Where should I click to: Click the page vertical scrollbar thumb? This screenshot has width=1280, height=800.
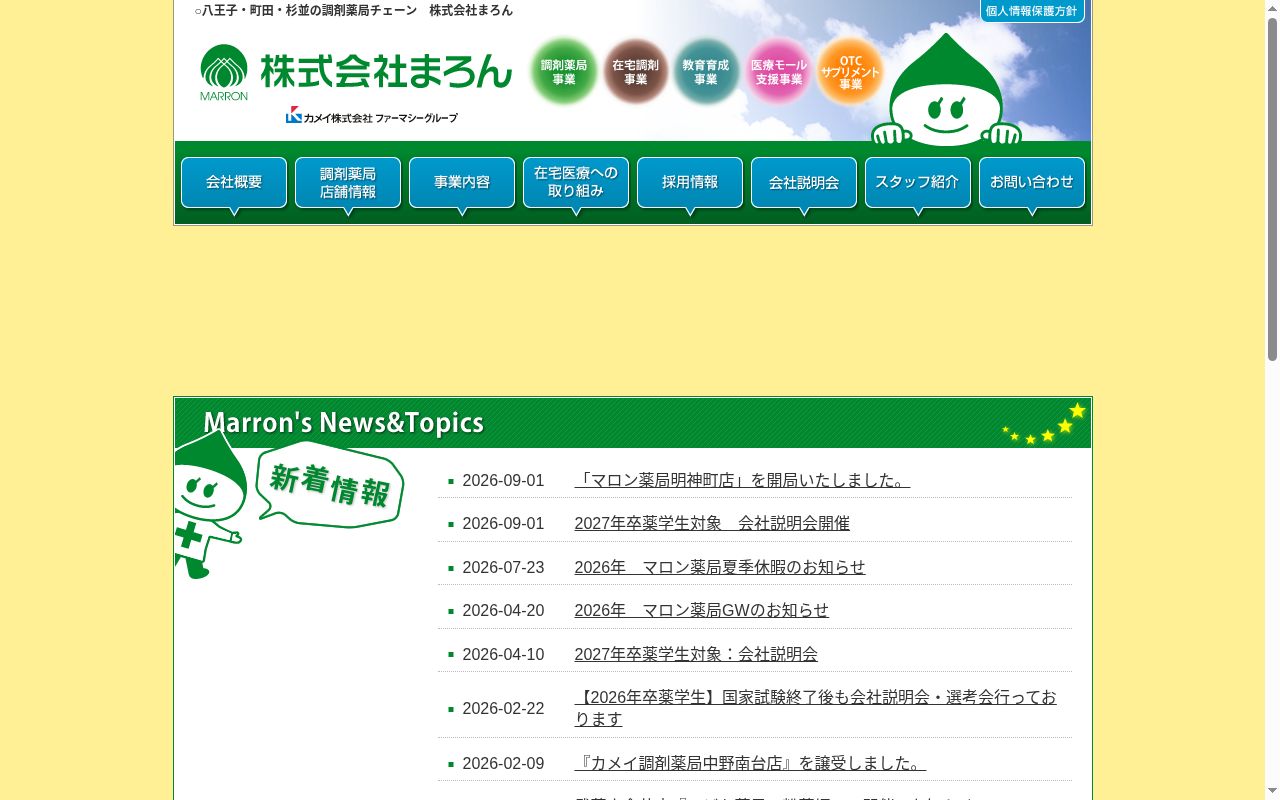click(x=1272, y=188)
